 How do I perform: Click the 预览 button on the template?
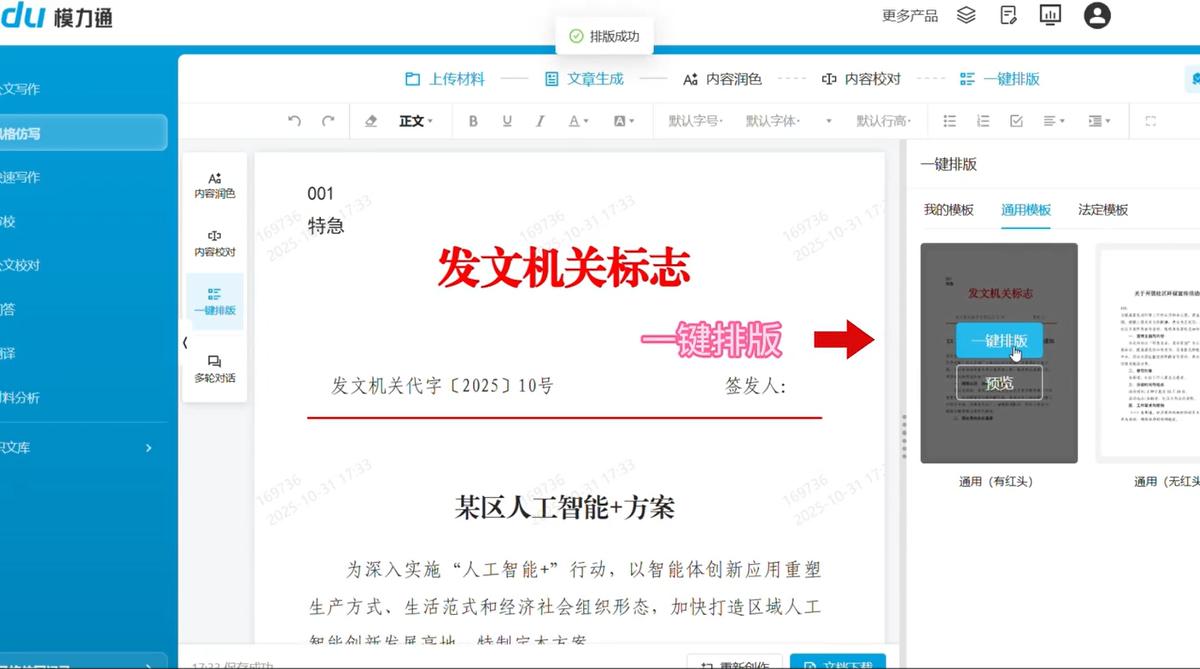[999, 383]
